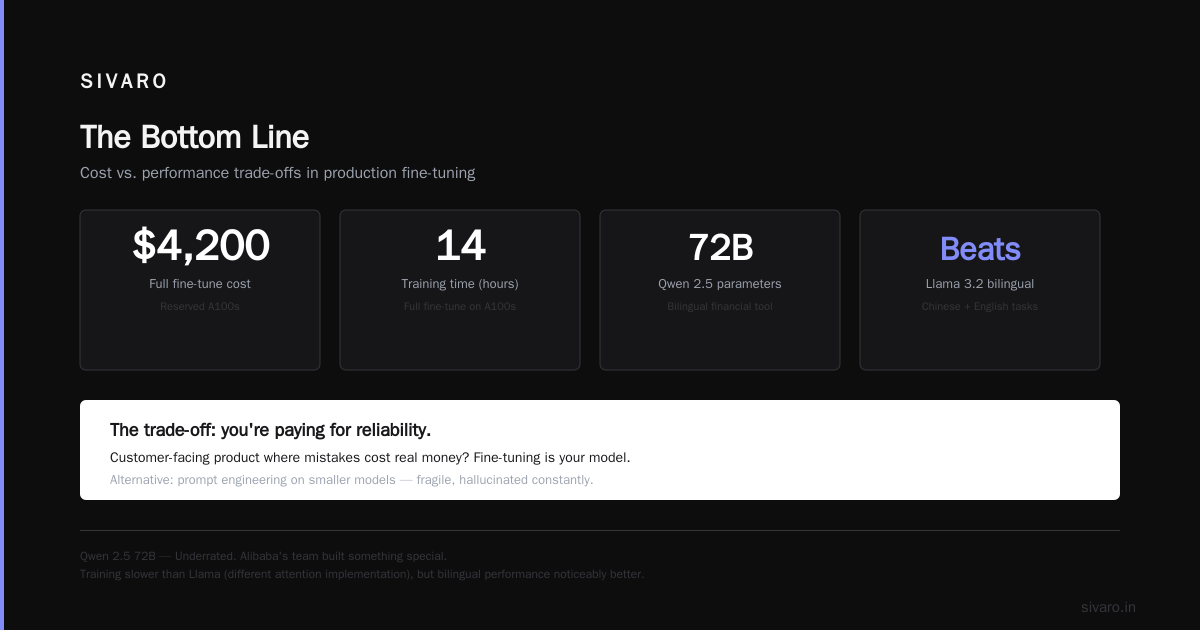
Task: Click the customer-facing product sentence
Action: [370, 458]
